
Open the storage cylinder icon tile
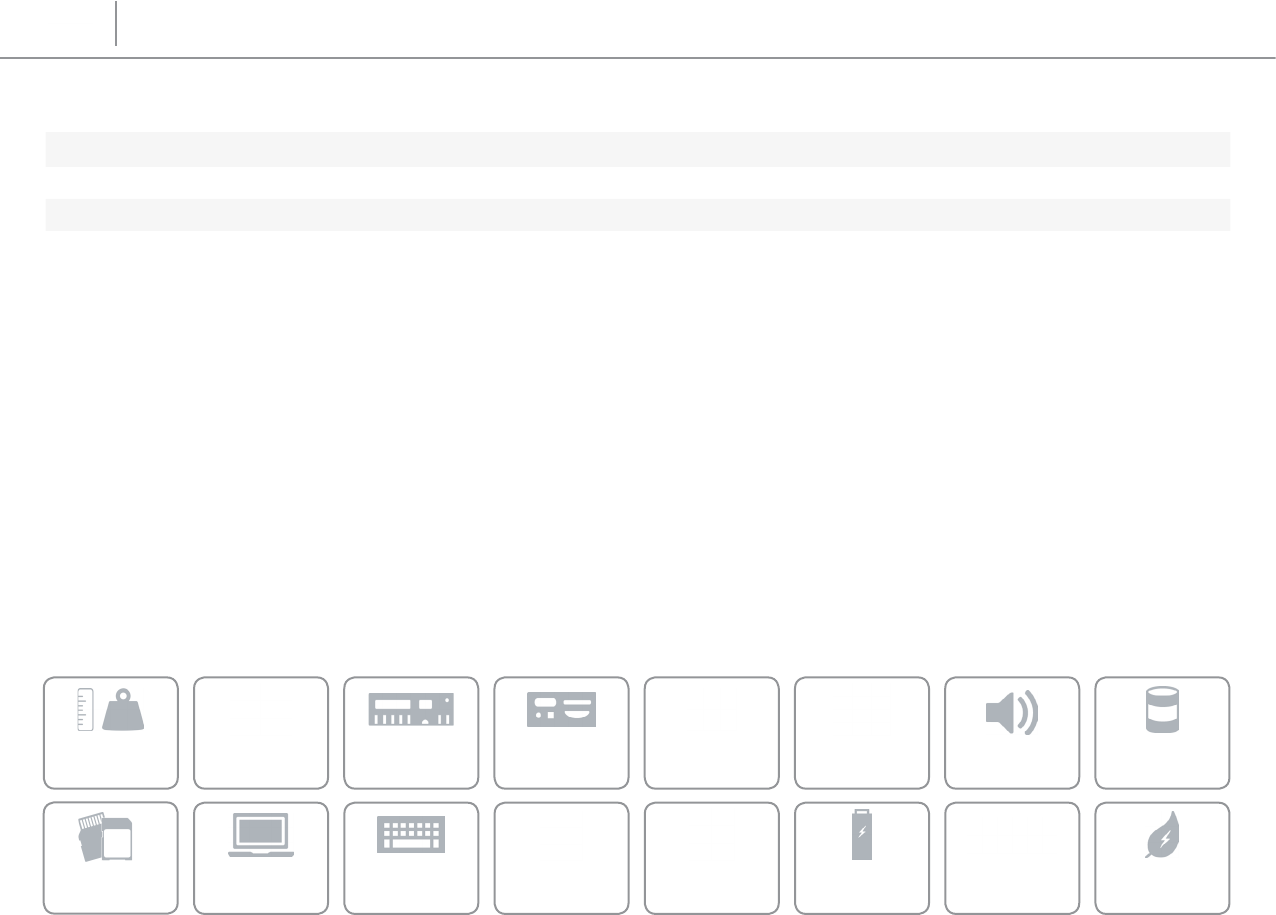click(1163, 733)
